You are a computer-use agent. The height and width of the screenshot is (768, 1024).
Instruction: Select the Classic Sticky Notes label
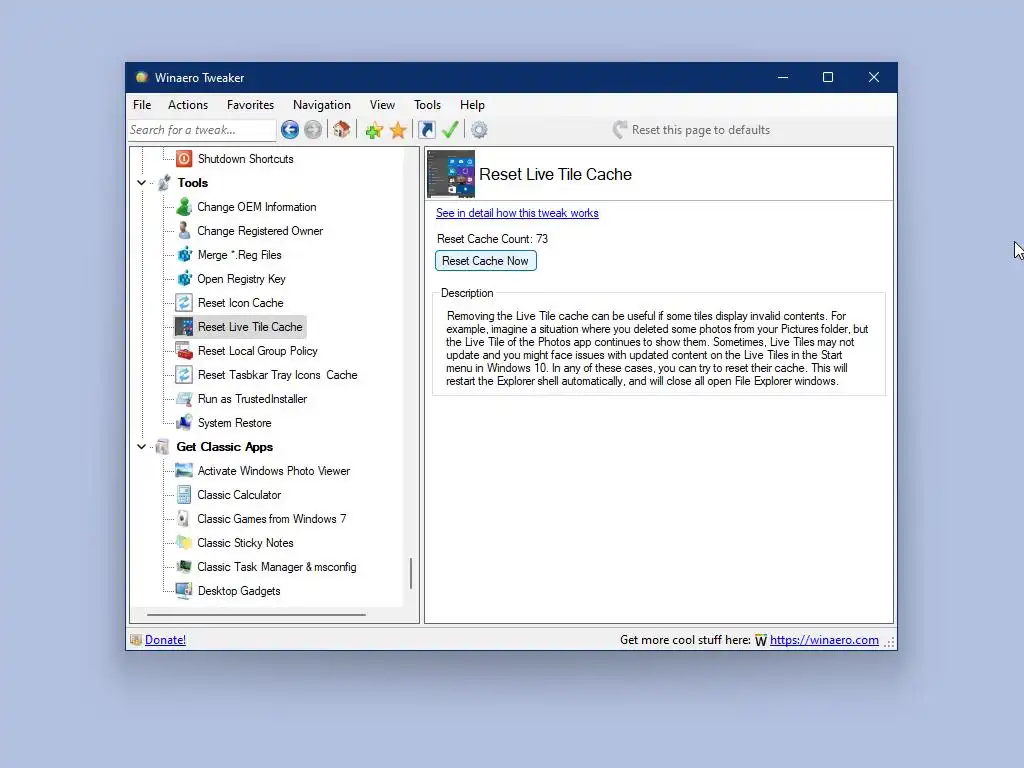246,543
